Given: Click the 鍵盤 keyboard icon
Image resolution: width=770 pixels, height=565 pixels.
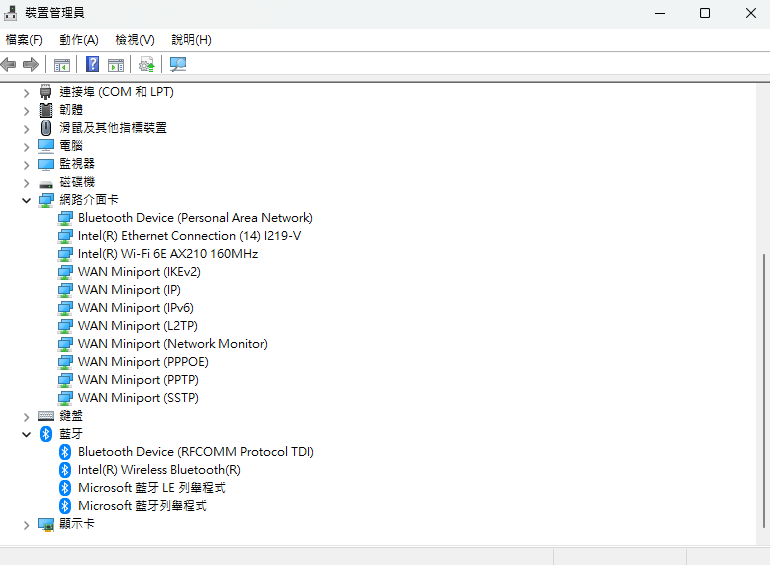Looking at the screenshot, I should (x=46, y=416).
